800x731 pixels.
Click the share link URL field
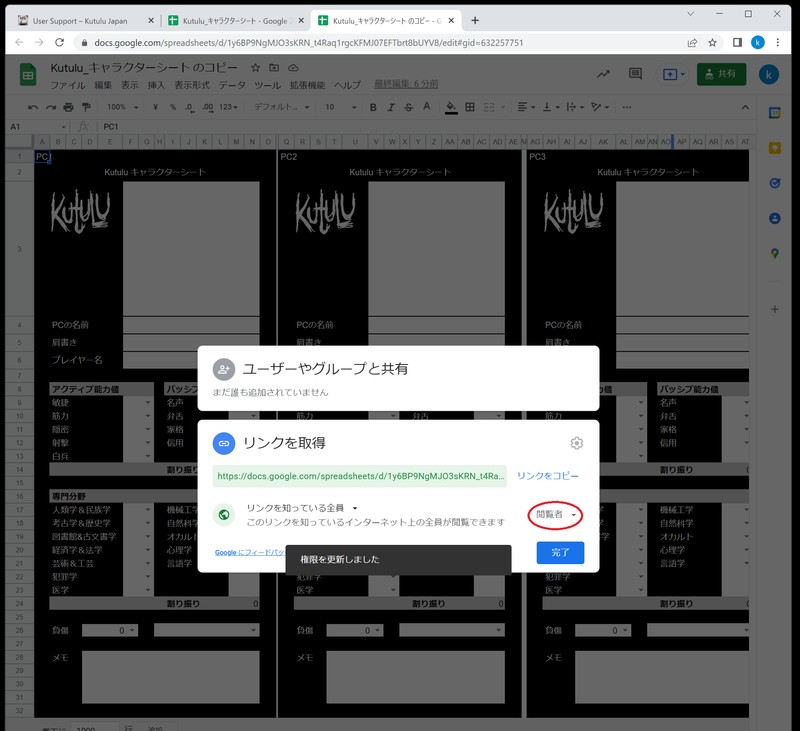(x=360, y=476)
